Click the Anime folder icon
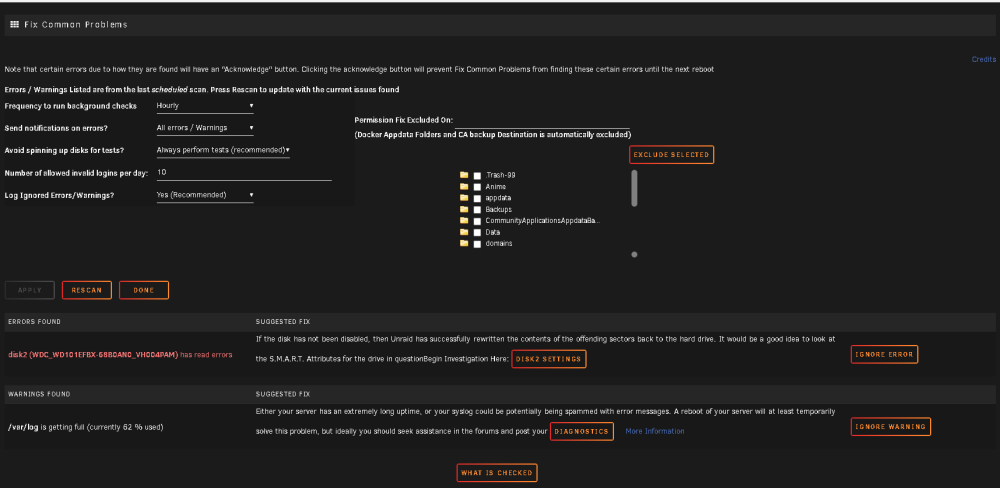1000x488 pixels. (464, 187)
